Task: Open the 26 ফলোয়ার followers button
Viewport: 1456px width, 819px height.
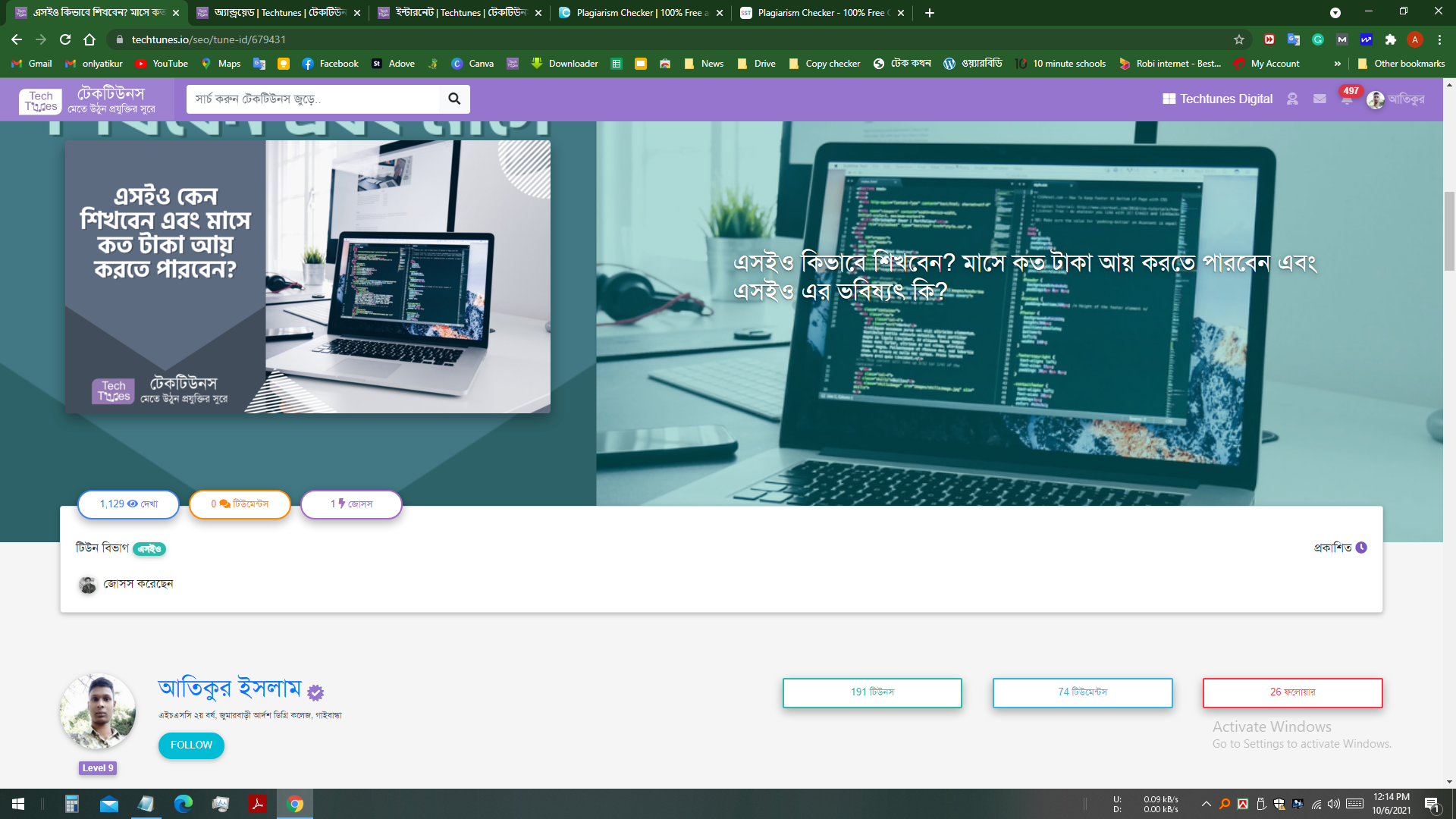Action: (1292, 692)
